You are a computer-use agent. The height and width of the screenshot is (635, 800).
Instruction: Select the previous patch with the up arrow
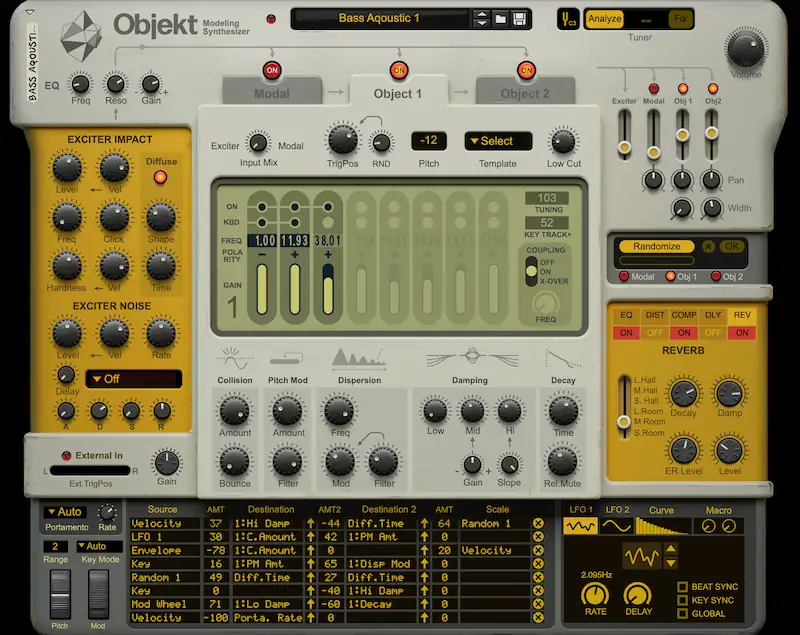coord(481,14)
